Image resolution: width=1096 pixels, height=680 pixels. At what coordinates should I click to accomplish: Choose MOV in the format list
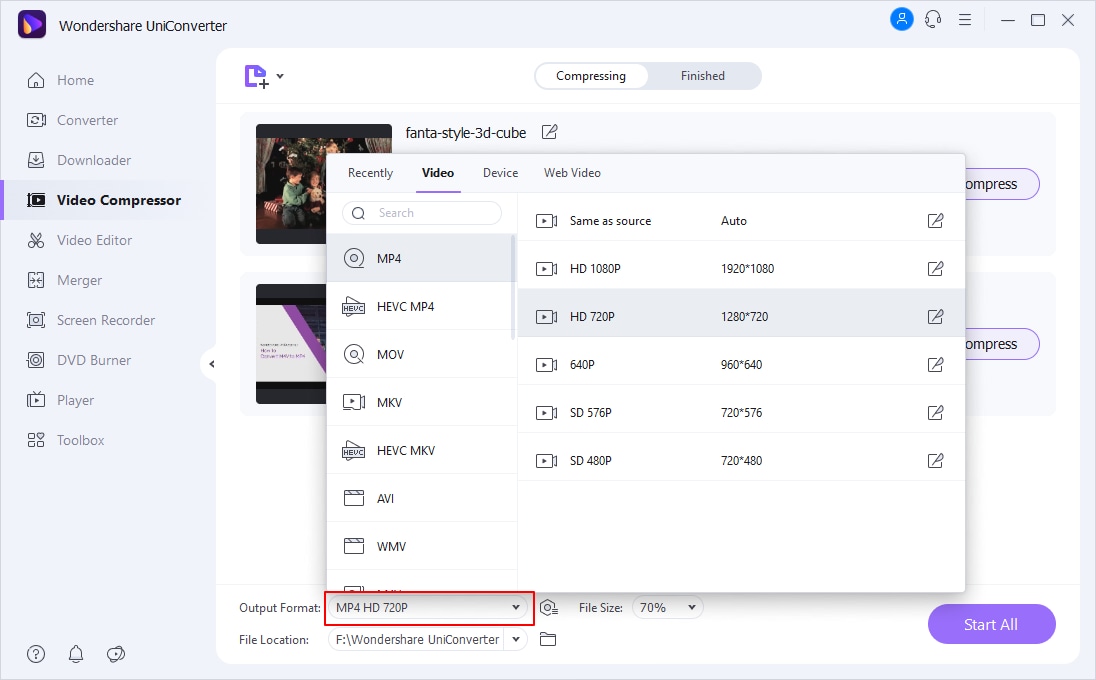point(420,354)
